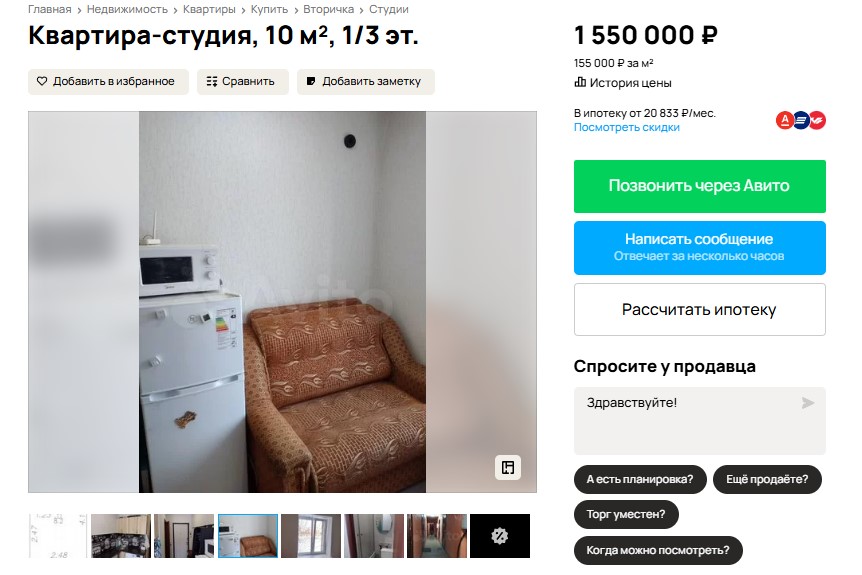The image size is (862, 575).
Task: Click the bank logos next to mortgage offer
Action: 800,120
